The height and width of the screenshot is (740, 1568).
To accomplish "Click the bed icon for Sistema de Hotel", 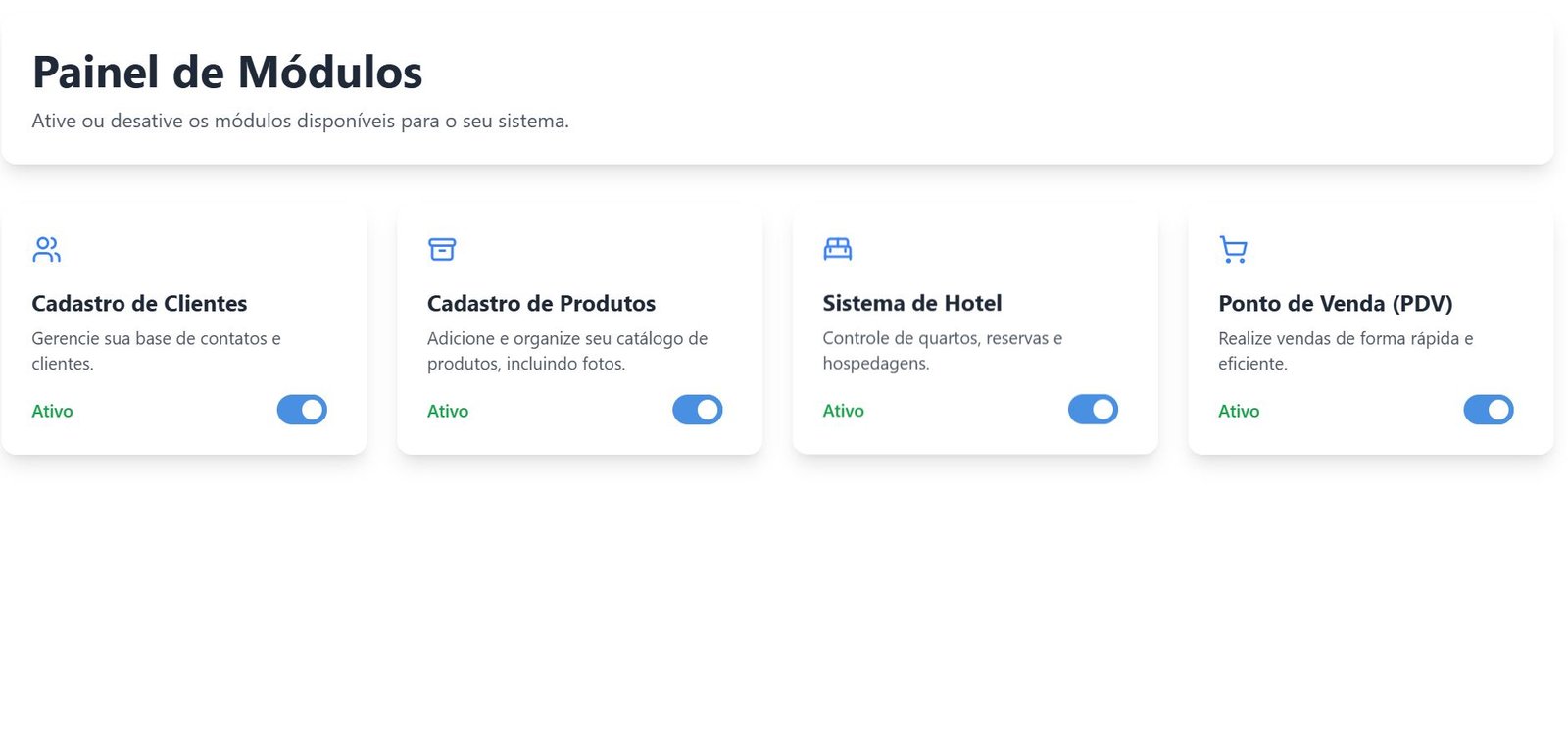I will pos(838,249).
